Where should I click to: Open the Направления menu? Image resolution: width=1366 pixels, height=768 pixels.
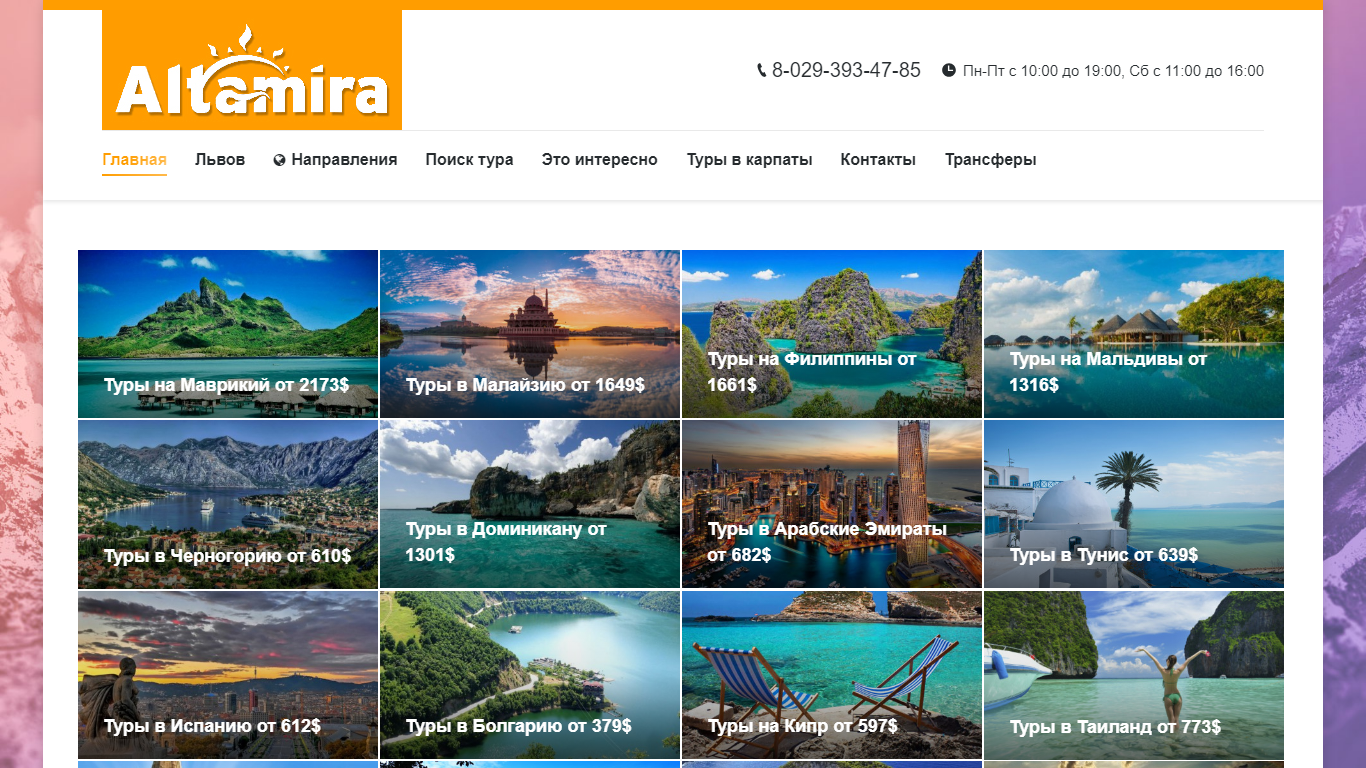[335, 160]
